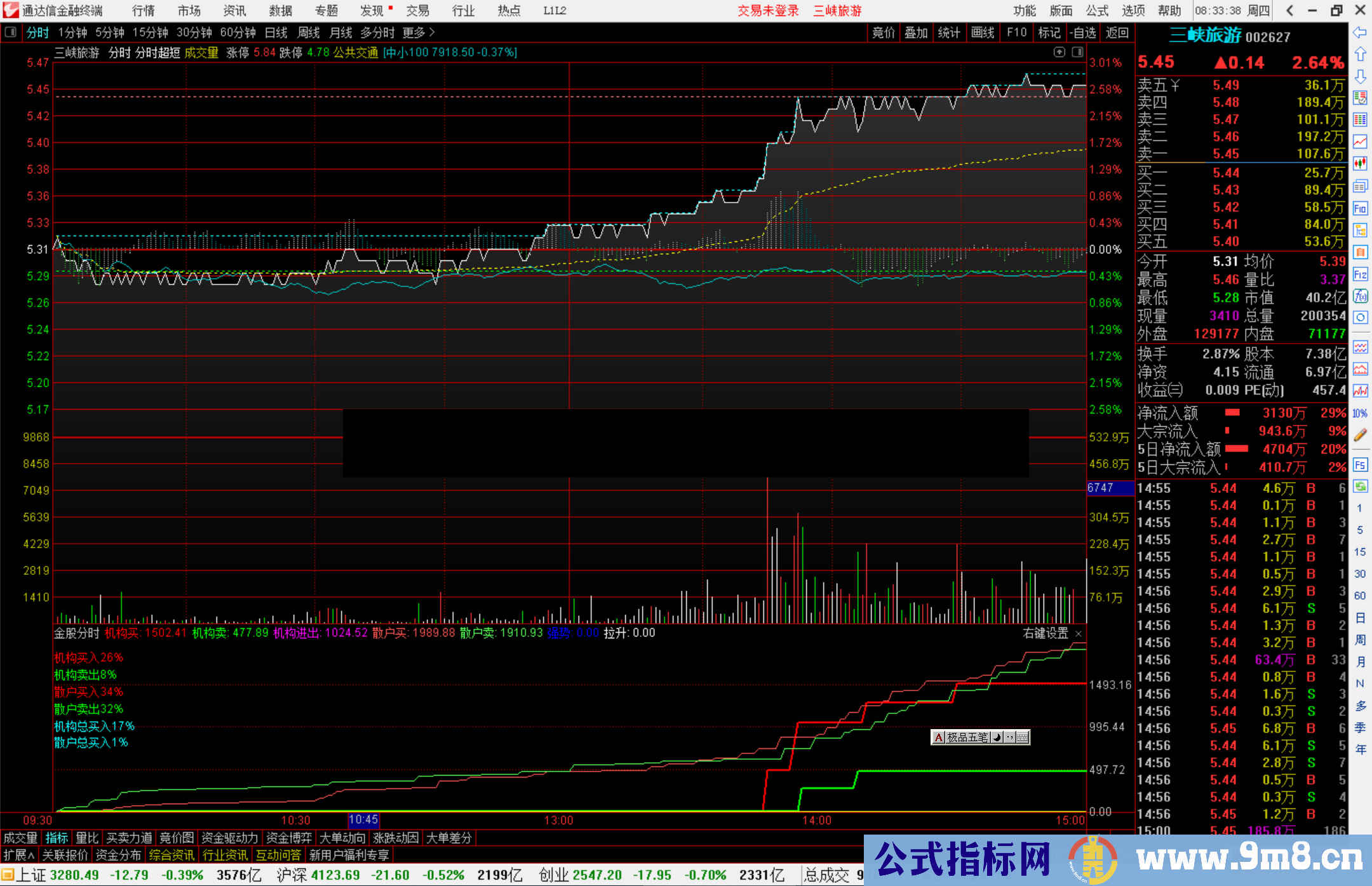The image size is (1372, 886).
Task: Select the 资金博弈 indicator tab
Action: click(x=289, y=838)
